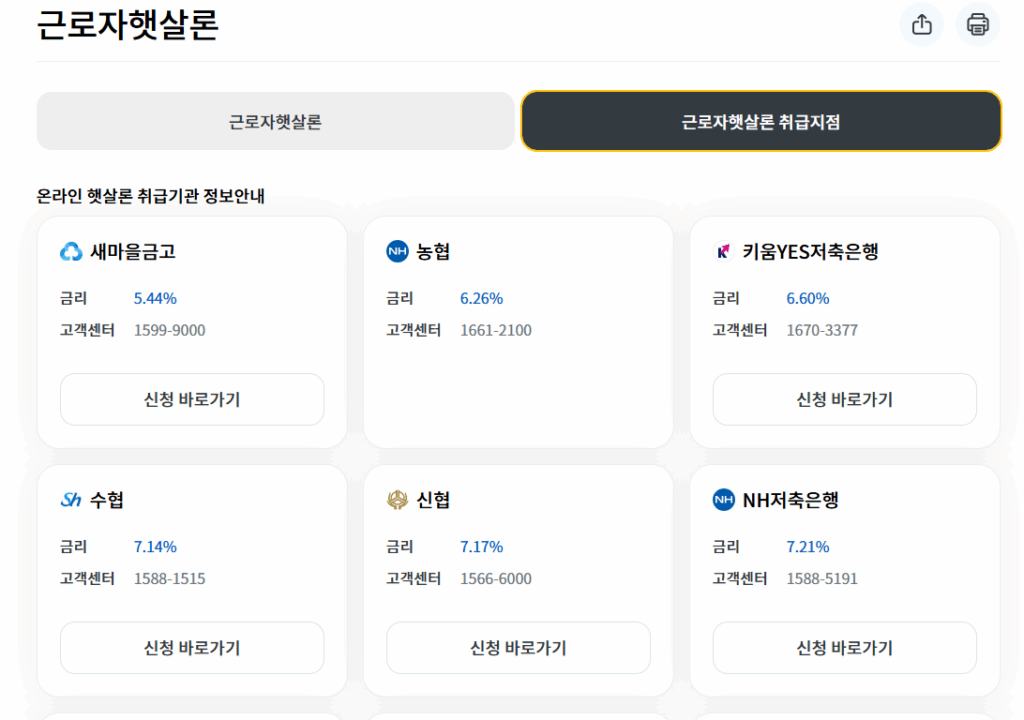Select the 근로자햇살론 취급지점 tab
Image resolution: width=1024 pixels, height=720 pixels.
pyautogui.click(x=761, y=122)
